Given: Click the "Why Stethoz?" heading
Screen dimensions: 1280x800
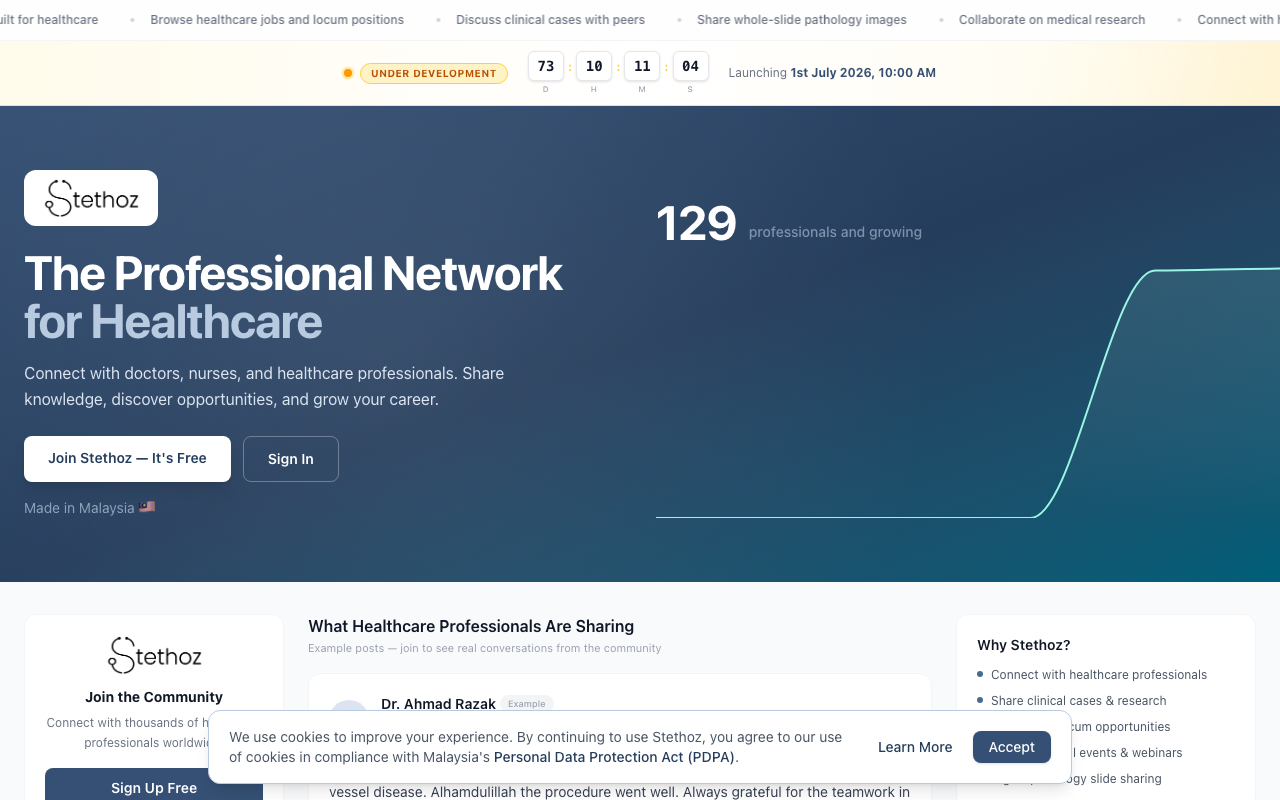Looking at the screenshot, I should 1024,645.
